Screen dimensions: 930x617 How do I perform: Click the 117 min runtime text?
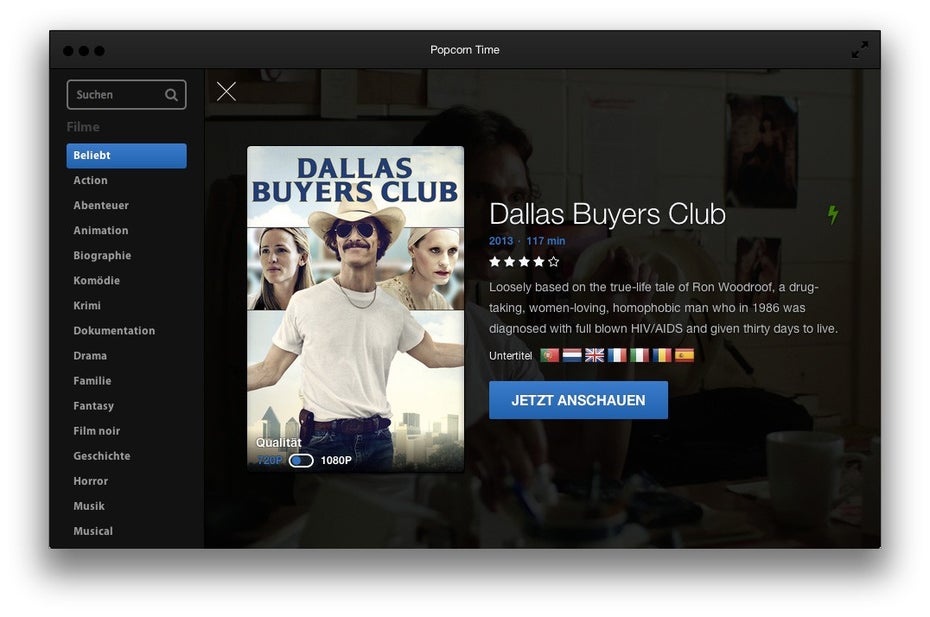coord(546,241)
